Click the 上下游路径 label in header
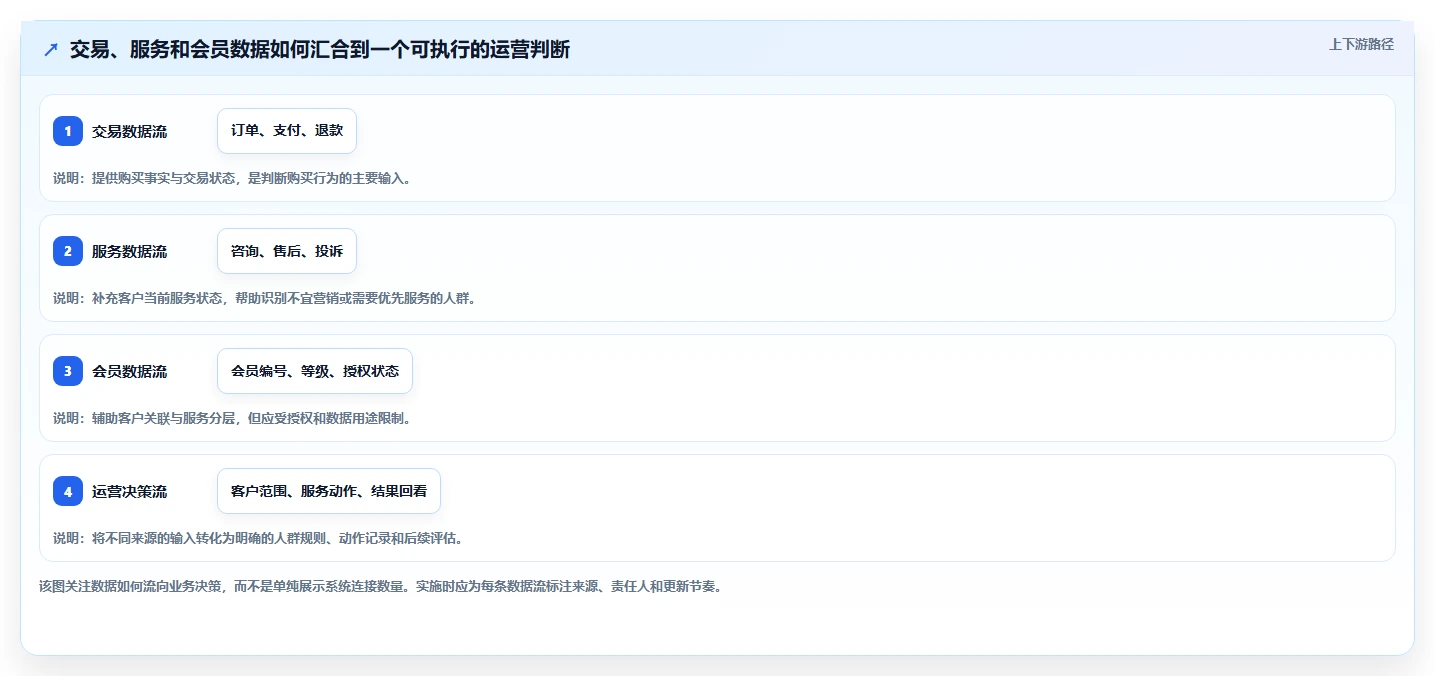The height and width of the screenshot is (676, 1435). tap(1361, 44)
